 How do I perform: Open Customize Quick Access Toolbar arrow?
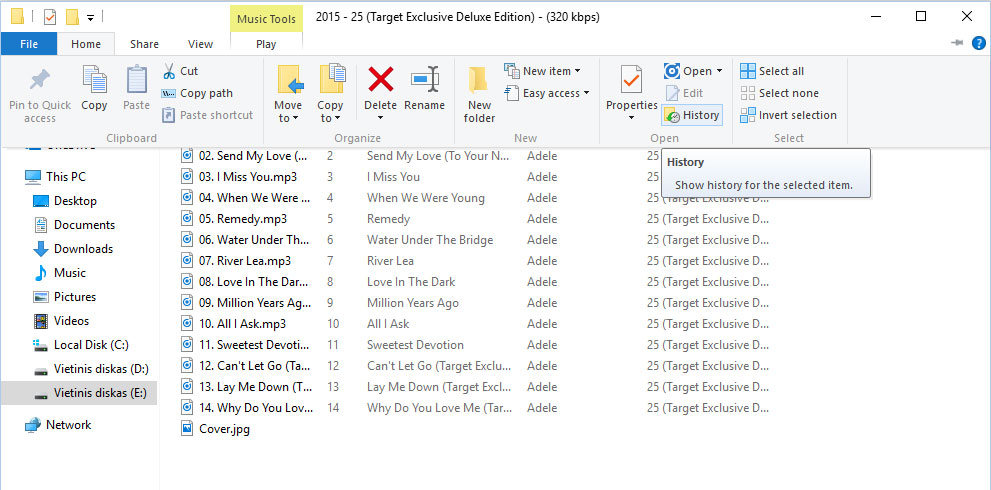click(x=90, y=18)
